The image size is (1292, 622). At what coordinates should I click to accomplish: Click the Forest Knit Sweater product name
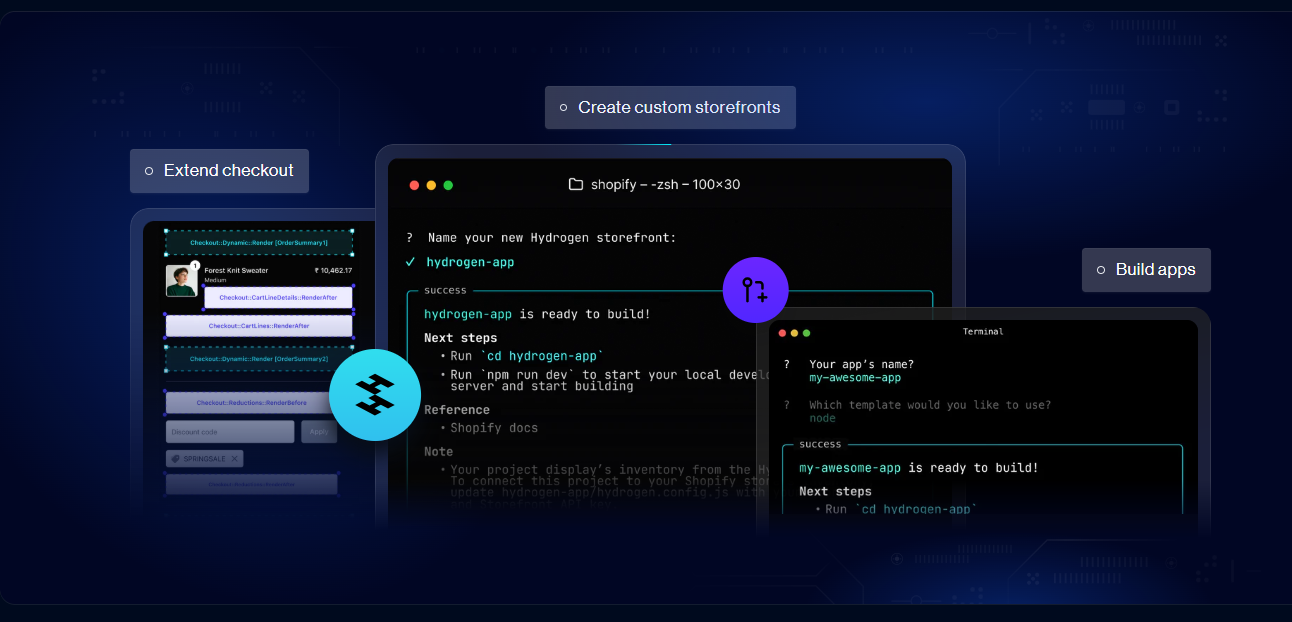click(236, 270)
